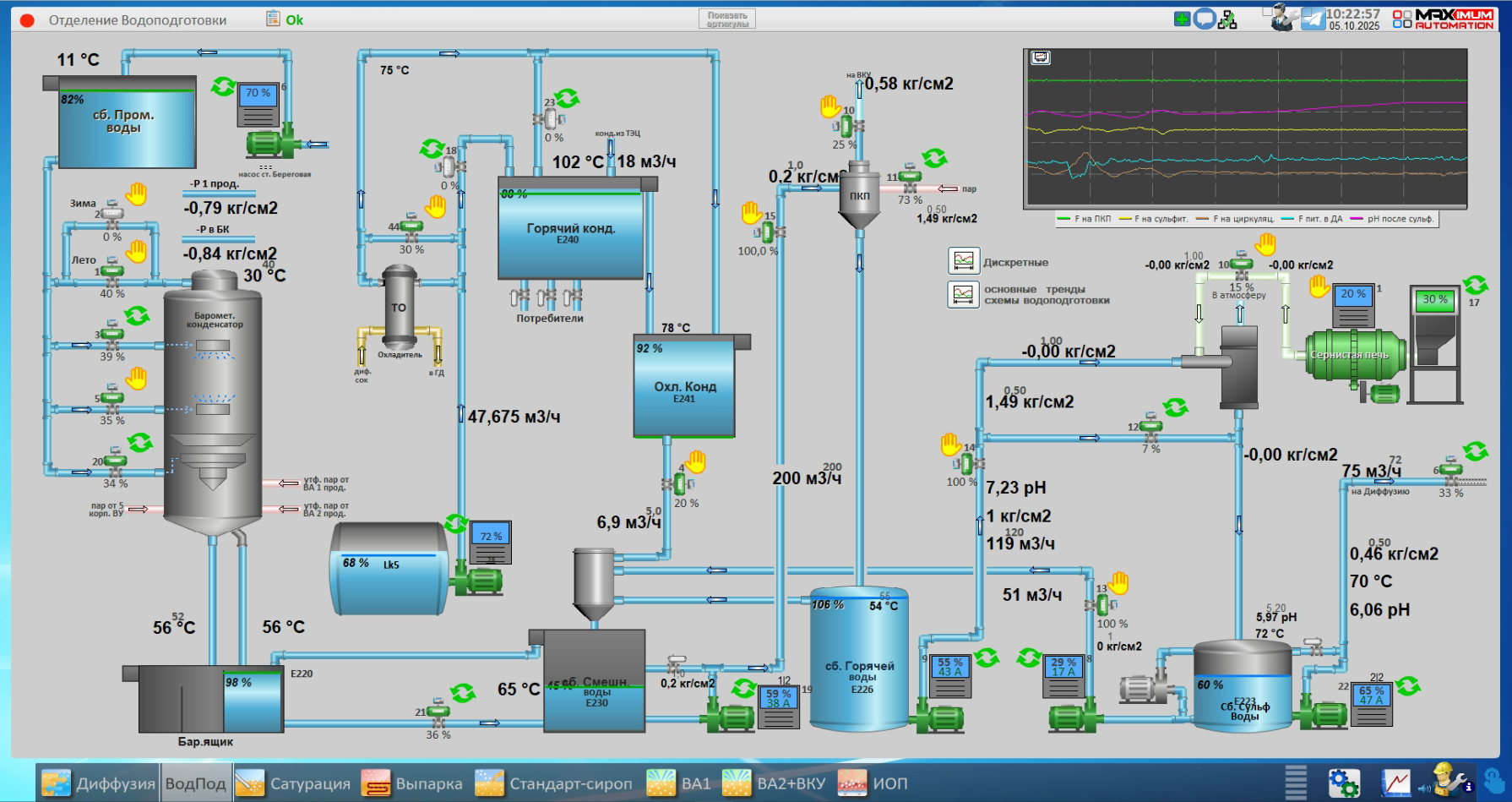Image resolution: width=1512 pixels, height=802 pixels.
Task: Toggle manual hand mode on Лето valve
Action: tap(136, 251)
